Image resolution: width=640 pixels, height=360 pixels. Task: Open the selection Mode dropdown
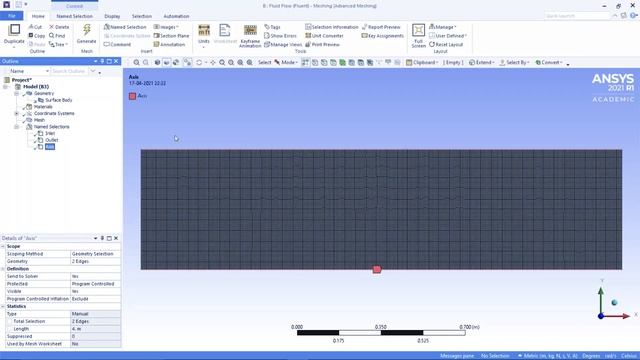[x=286, y=62]
